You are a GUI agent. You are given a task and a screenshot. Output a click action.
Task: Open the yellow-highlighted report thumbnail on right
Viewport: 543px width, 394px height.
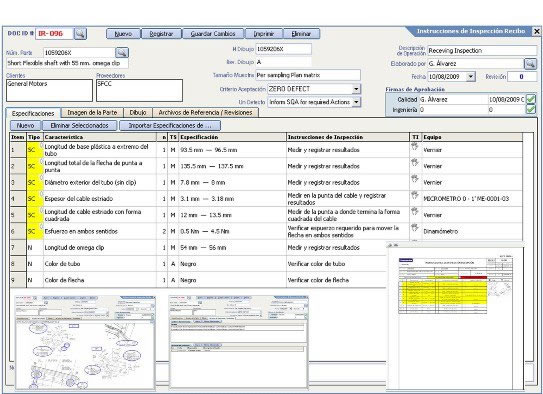[x=455, y=317]
